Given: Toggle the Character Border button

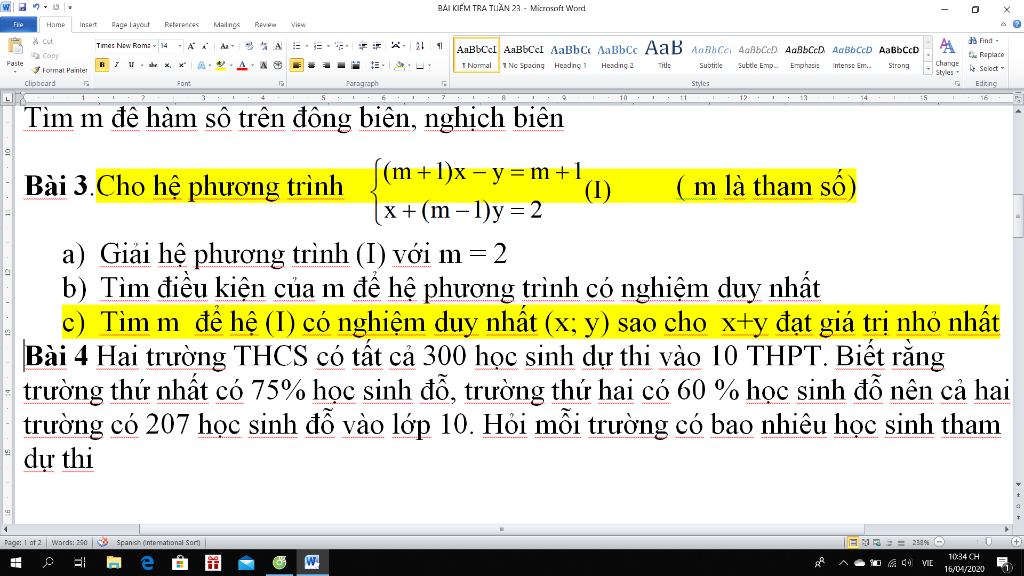Looking at the screenshot, I should click(x=278, y=46).
